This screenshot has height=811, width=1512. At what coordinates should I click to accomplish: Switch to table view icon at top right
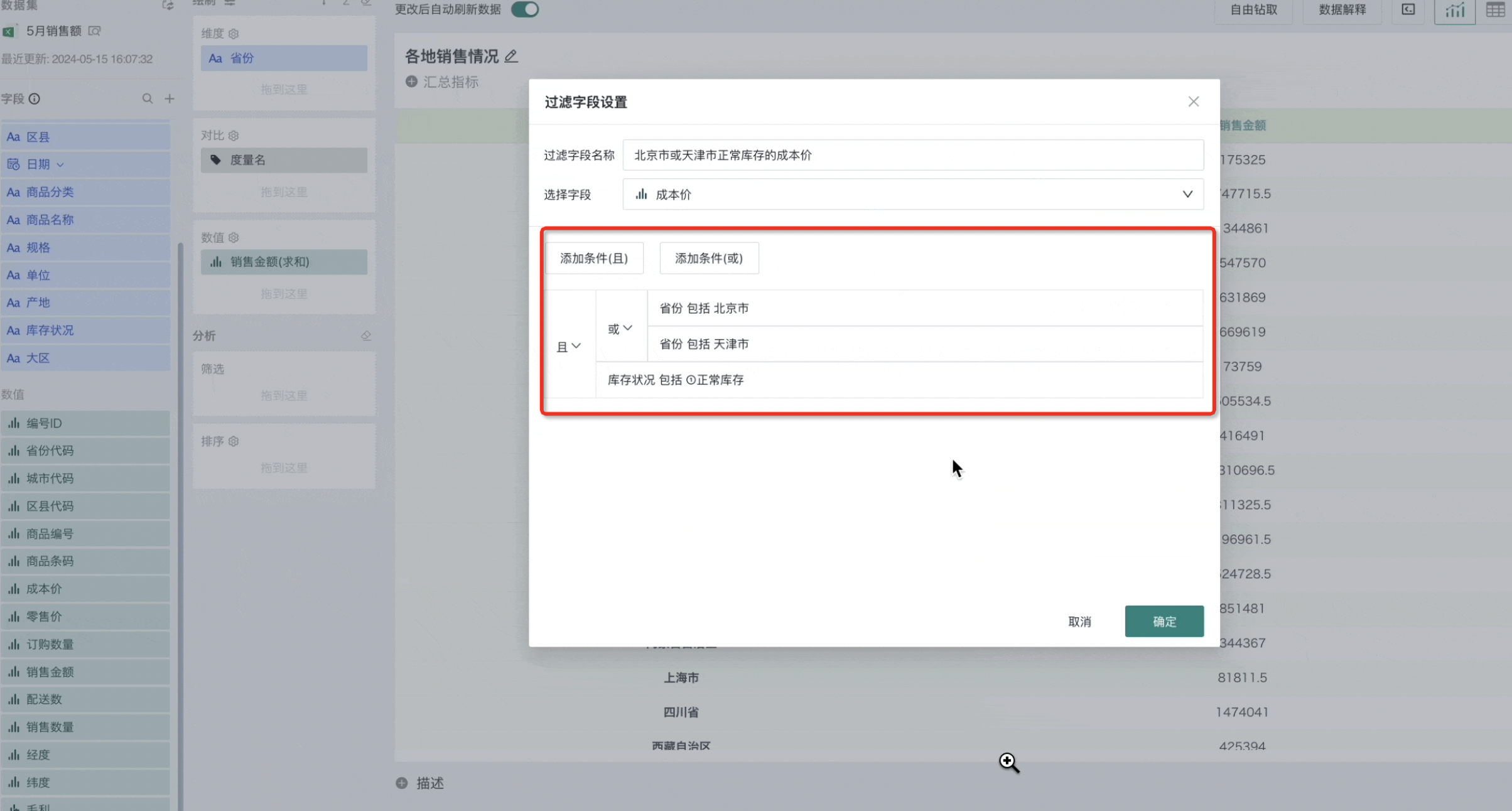(1494, 9)
